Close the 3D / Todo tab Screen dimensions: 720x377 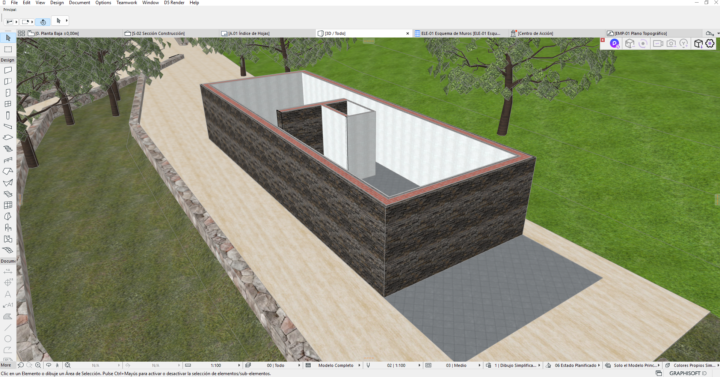pyautogui.click(x=407, y=34)
